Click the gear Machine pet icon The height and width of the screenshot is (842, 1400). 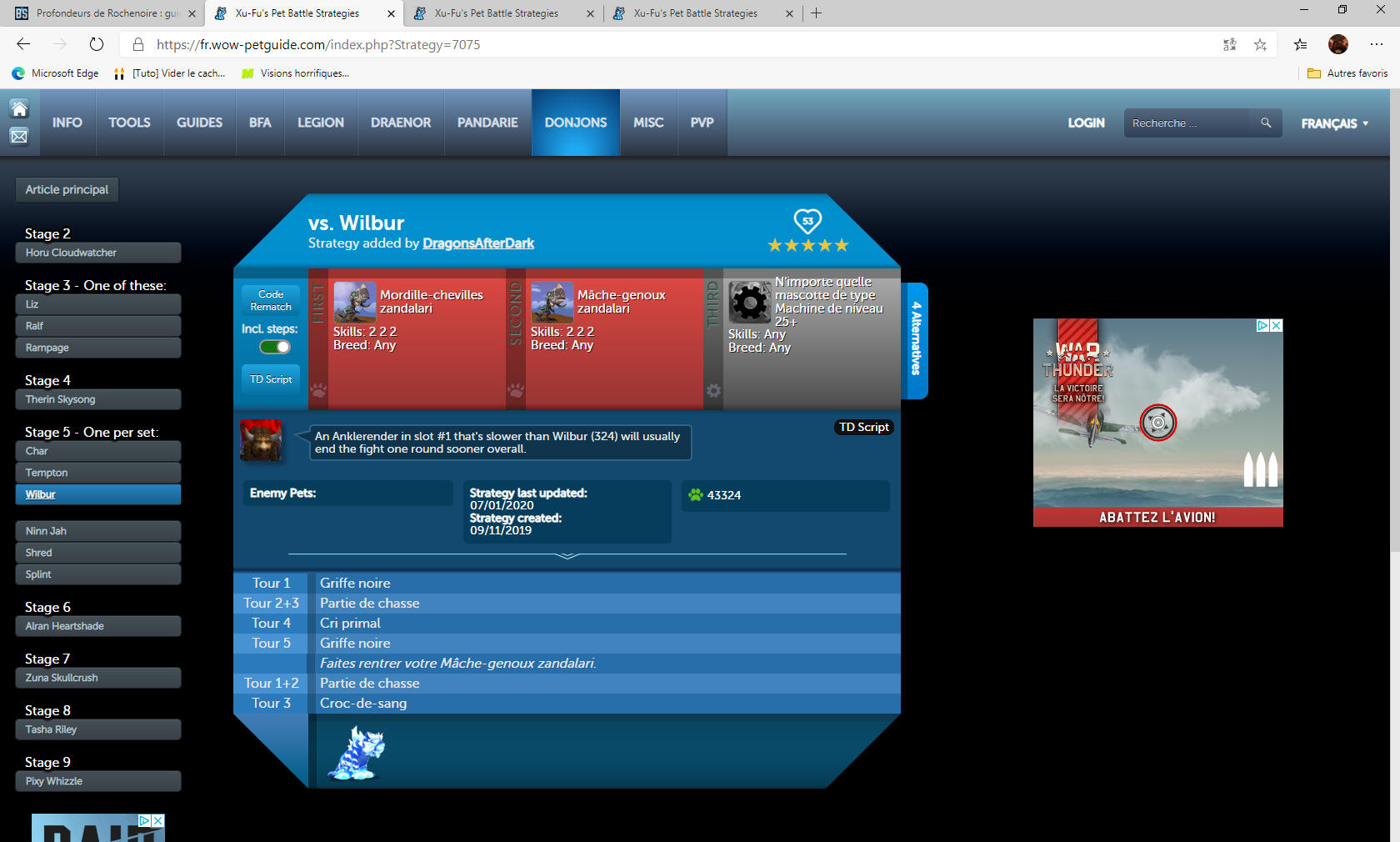pos(750,302)
